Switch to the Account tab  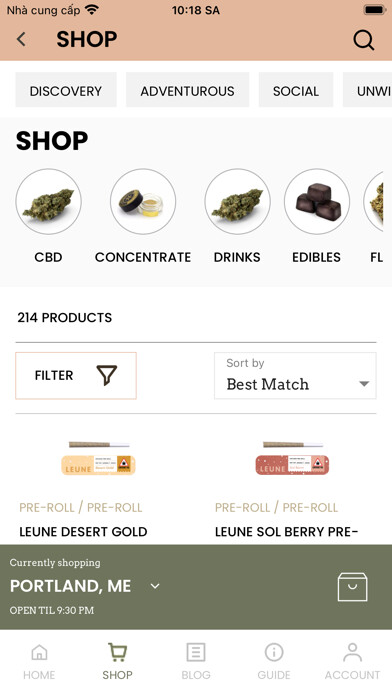click(352, 661)
